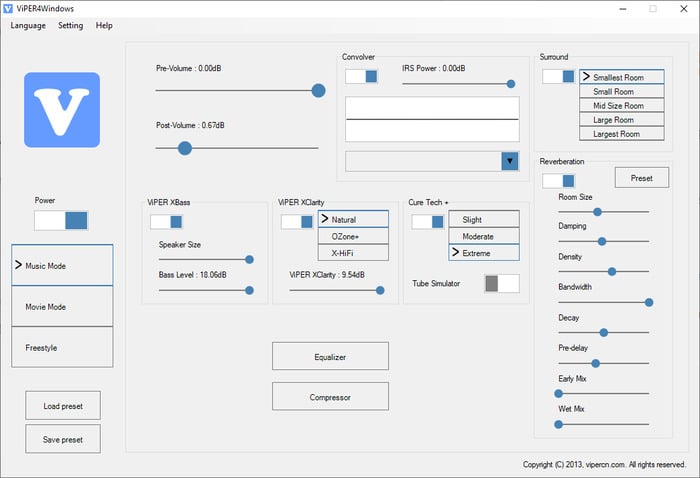Enable the Tube Simulator switch
Screen dimensions: 700x478
tap(502, 283)
